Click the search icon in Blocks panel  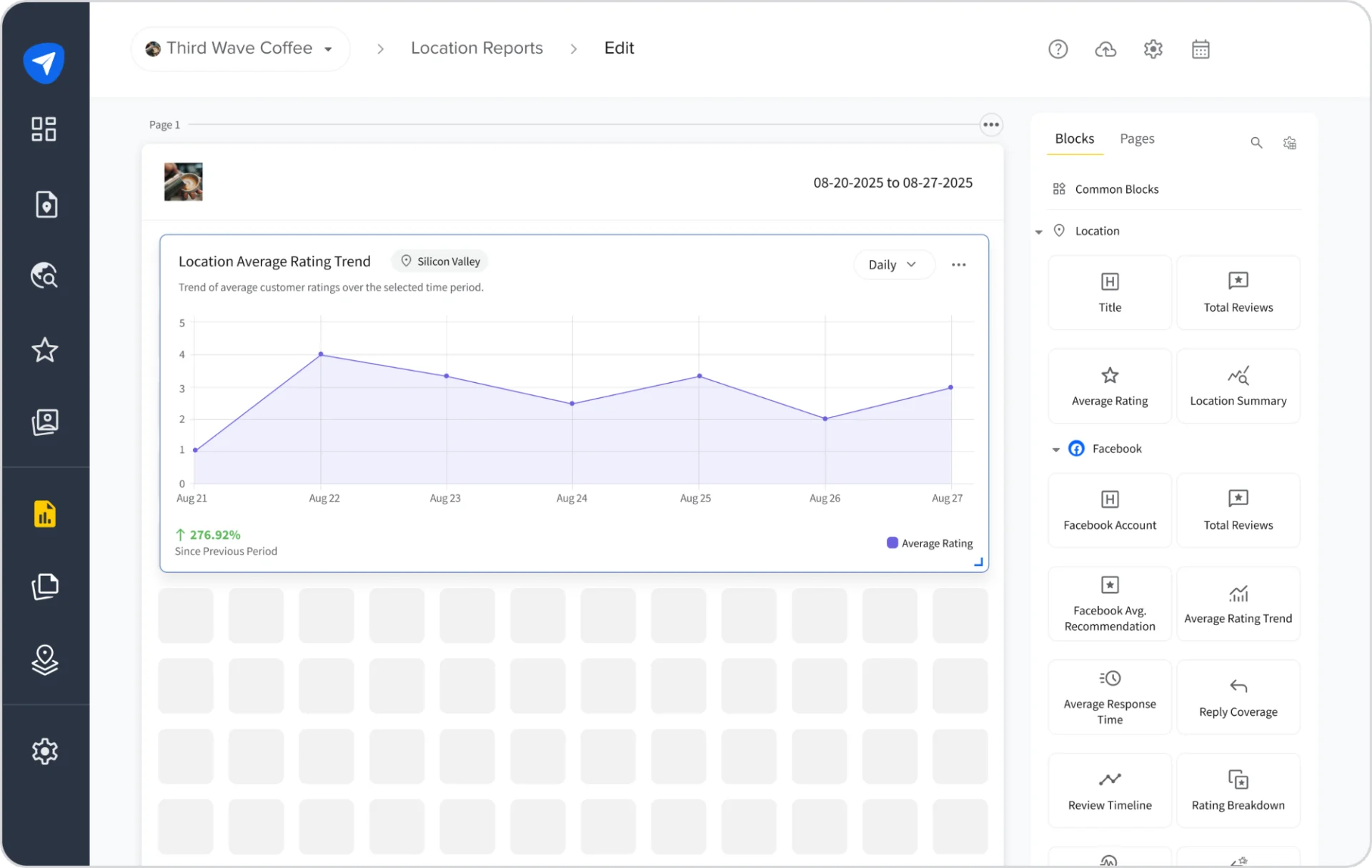pyautogui.click(x=1256, y=143)
